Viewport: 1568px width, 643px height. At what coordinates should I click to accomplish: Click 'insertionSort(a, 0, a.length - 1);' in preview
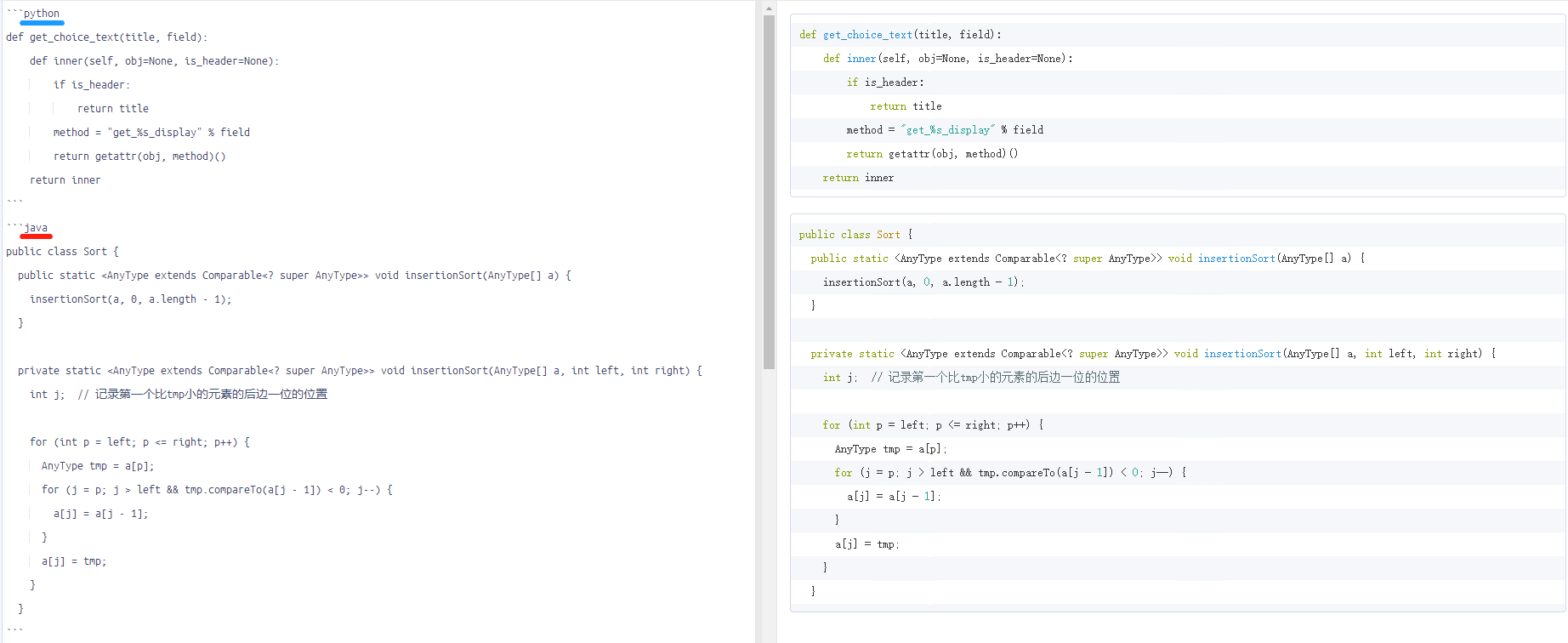923,282
